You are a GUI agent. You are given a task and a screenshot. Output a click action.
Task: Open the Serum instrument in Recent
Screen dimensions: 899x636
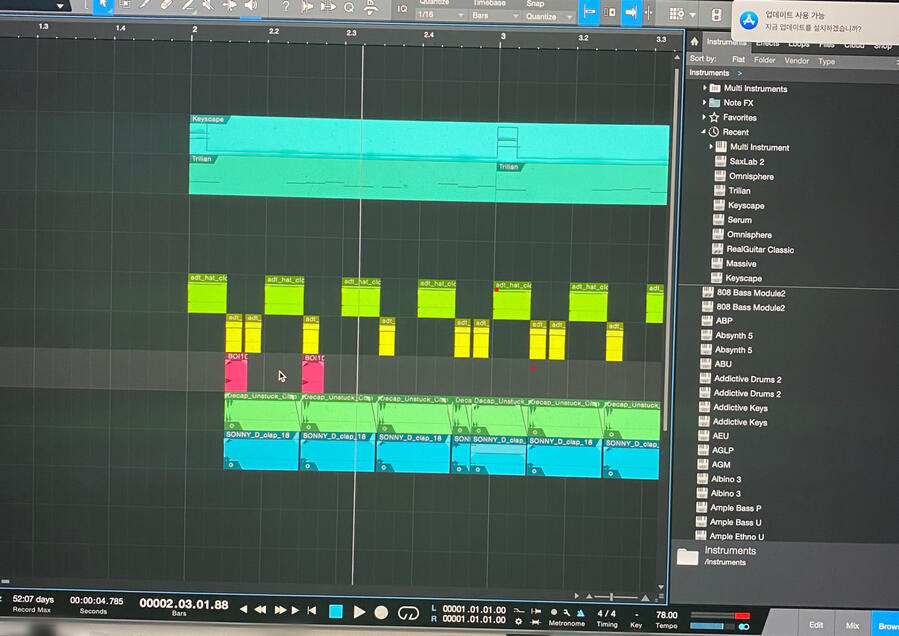click(x=739, y=220)
